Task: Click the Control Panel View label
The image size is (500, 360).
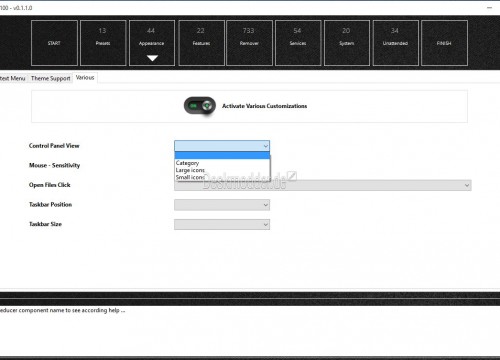Action: (x=54, y=146)
